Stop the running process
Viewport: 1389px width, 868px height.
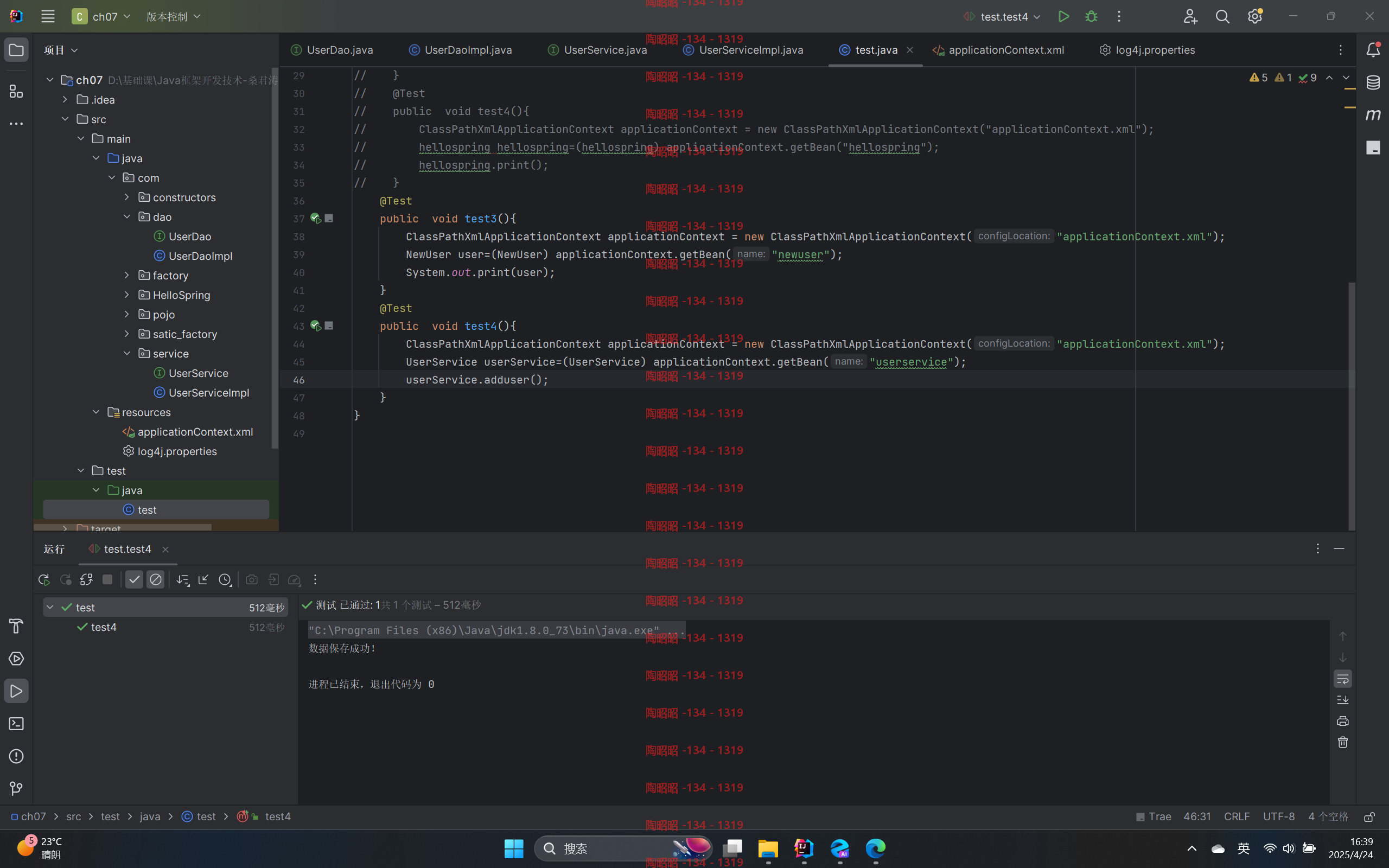[107, 580]
